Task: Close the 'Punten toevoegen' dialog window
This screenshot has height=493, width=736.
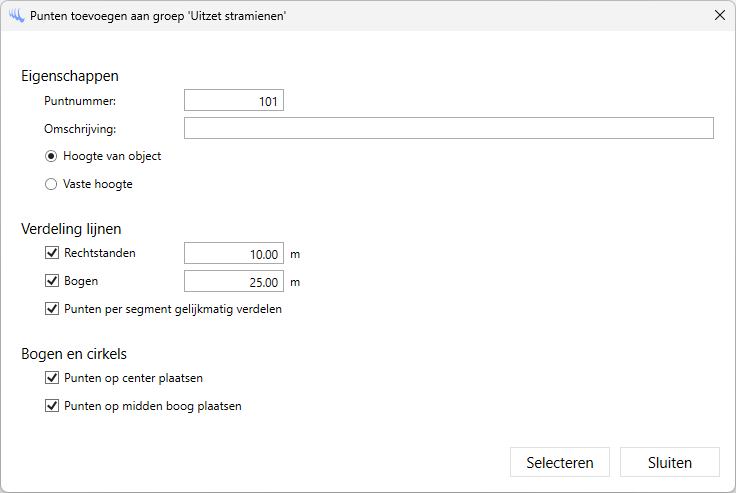Action: coord(719,16)
